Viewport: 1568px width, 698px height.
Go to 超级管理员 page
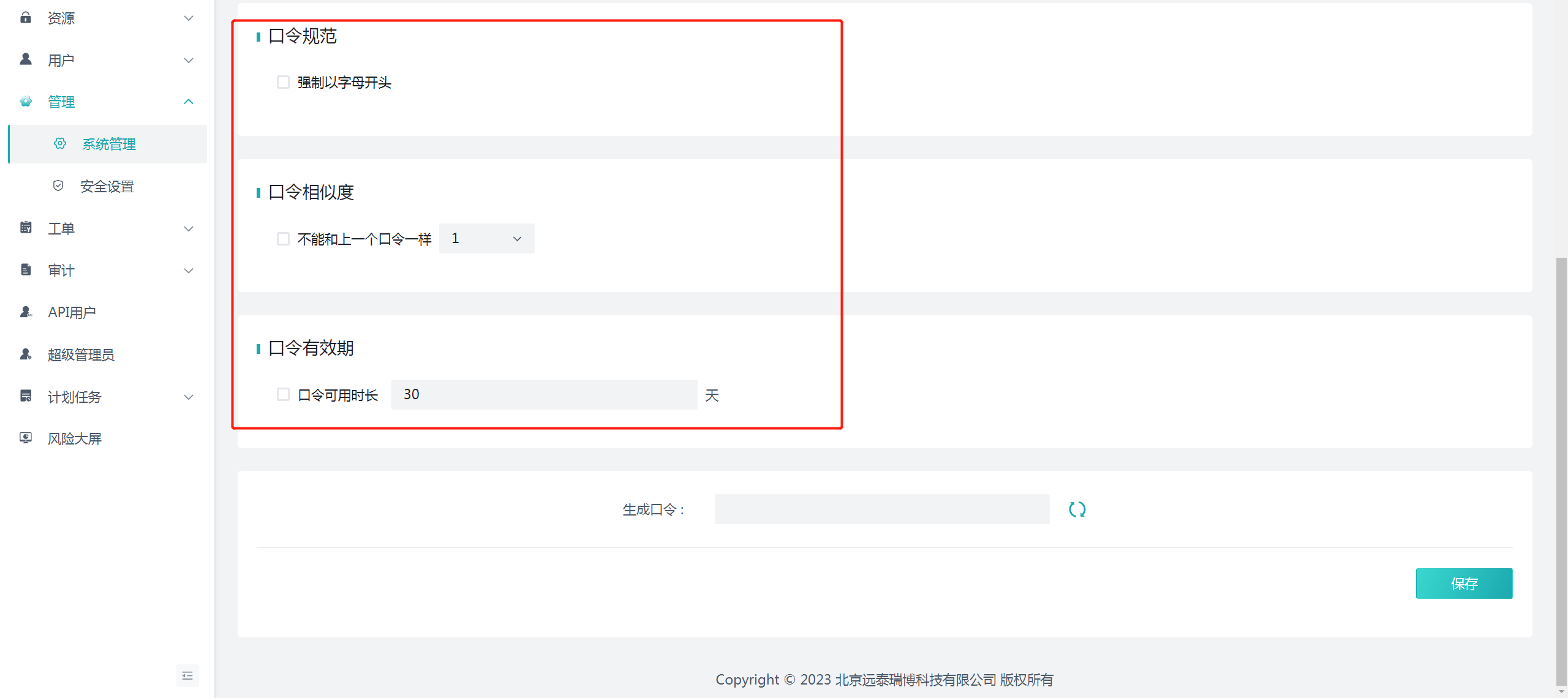tap(81, 355)
